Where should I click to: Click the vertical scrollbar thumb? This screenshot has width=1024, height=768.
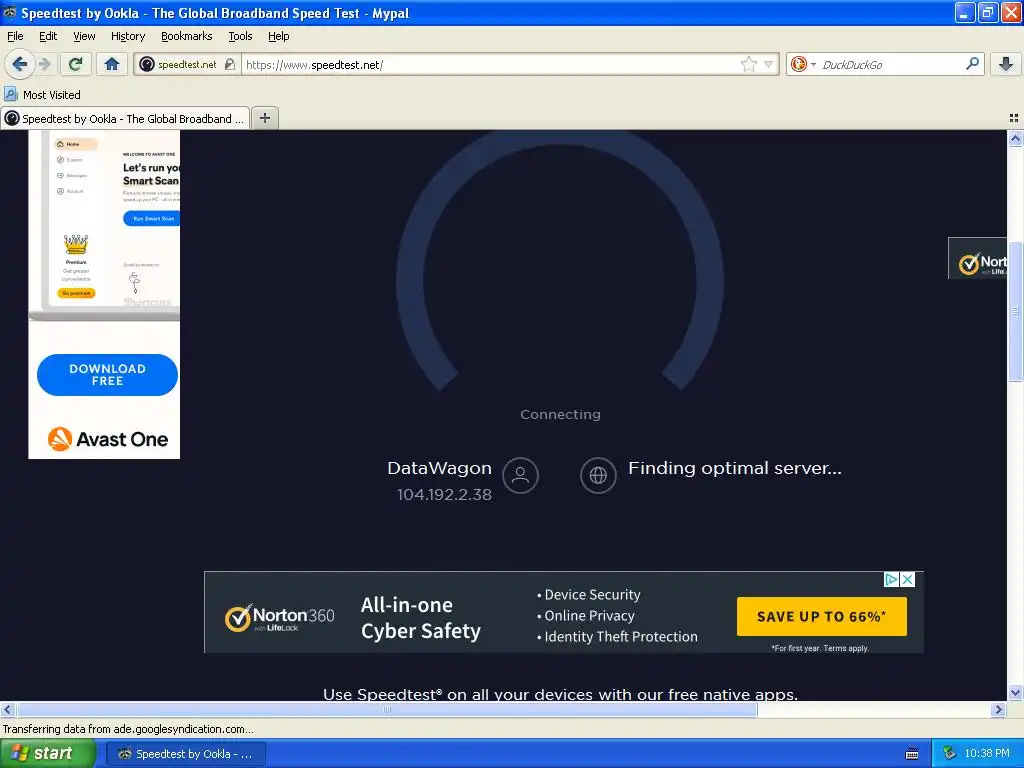point(1015,311)
